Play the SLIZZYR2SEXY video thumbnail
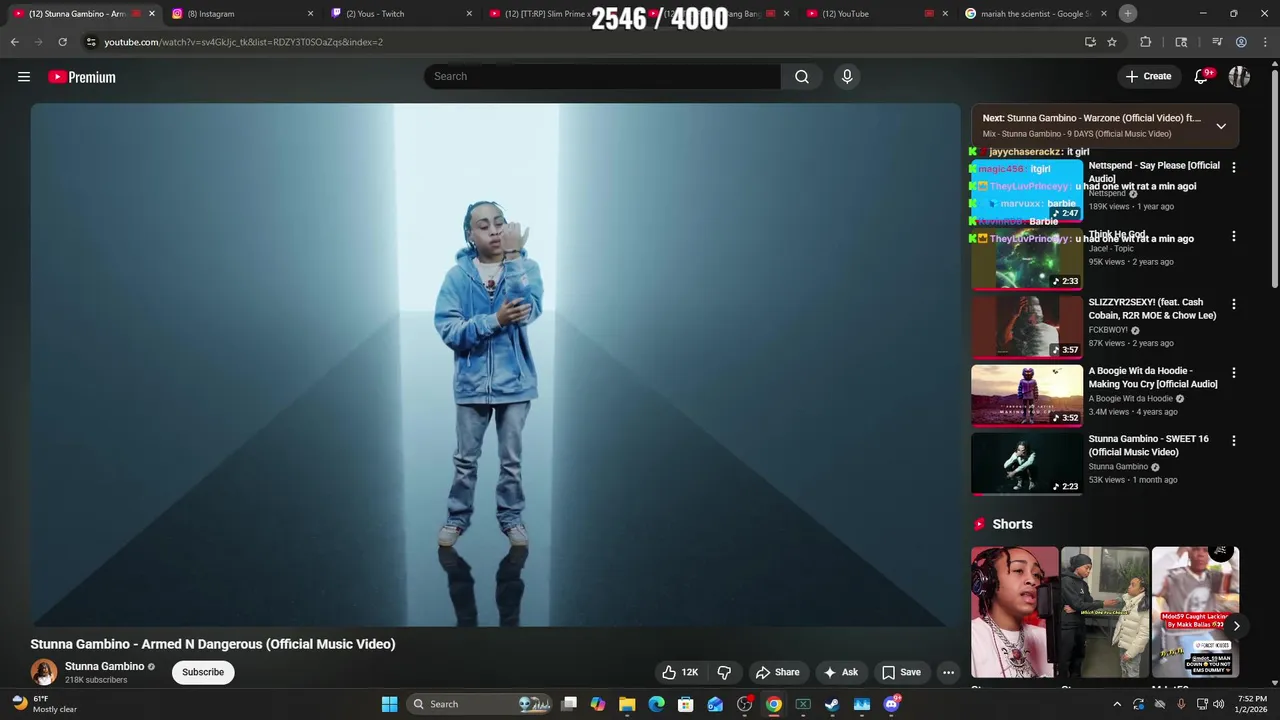Viewport: 1280px width, 720px height. pos(1027,328)
